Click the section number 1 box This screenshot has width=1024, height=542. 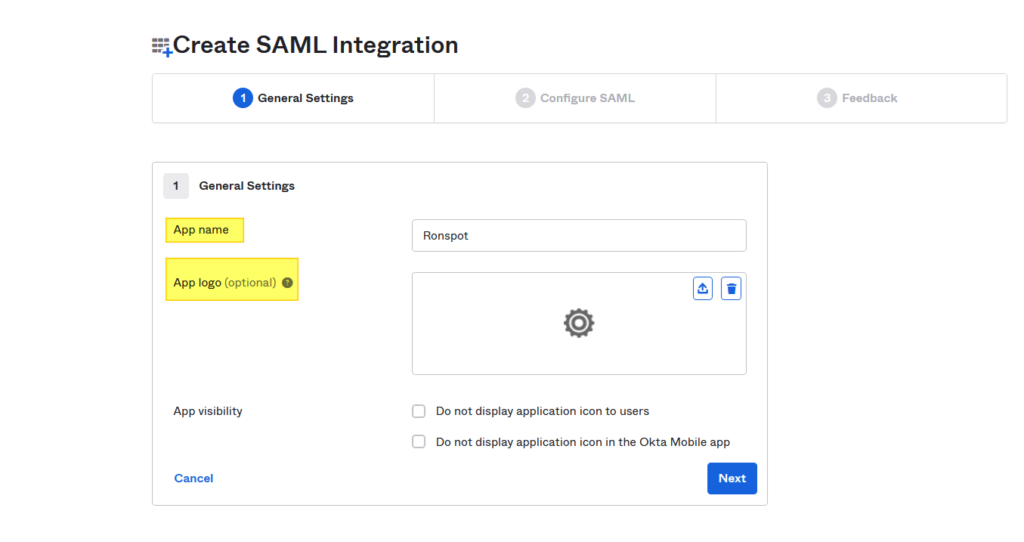[176, 185]
